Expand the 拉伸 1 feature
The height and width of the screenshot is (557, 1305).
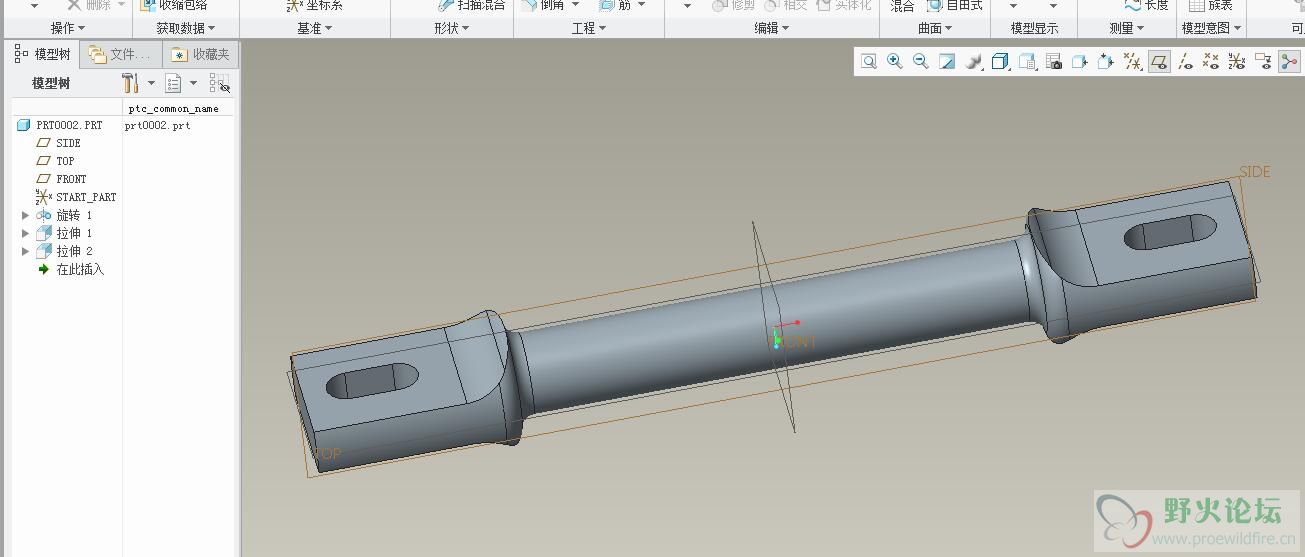(25, 233)
